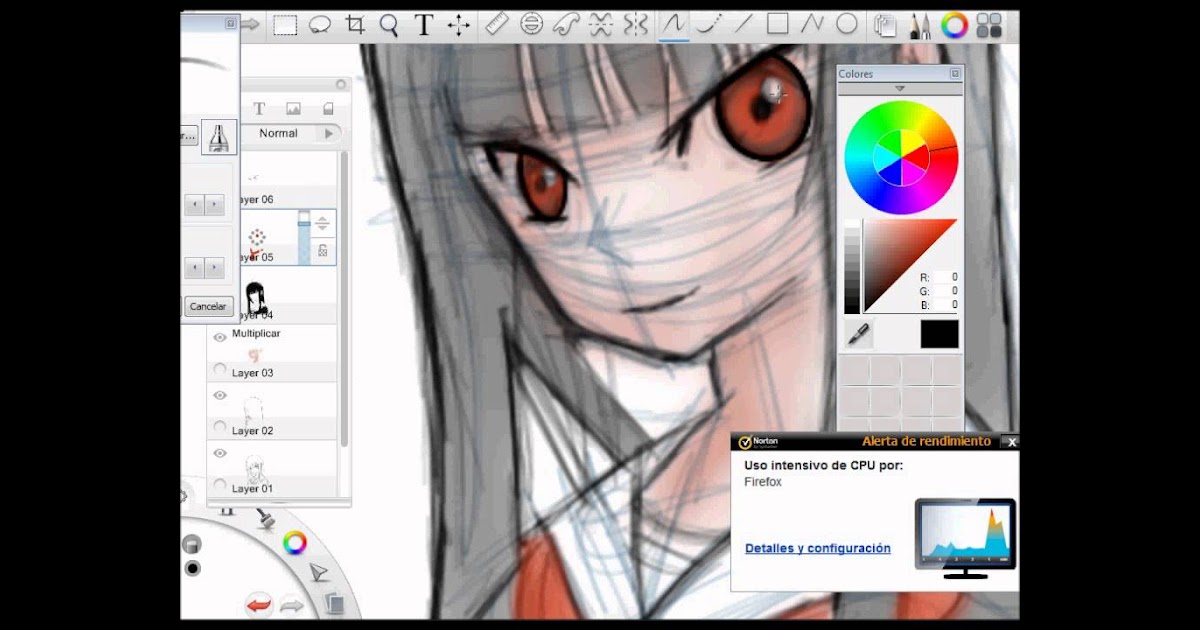Click the clear layer icon in Layers panel
1200x630 pixels.
pyautogui.click(x=328, y=108)
